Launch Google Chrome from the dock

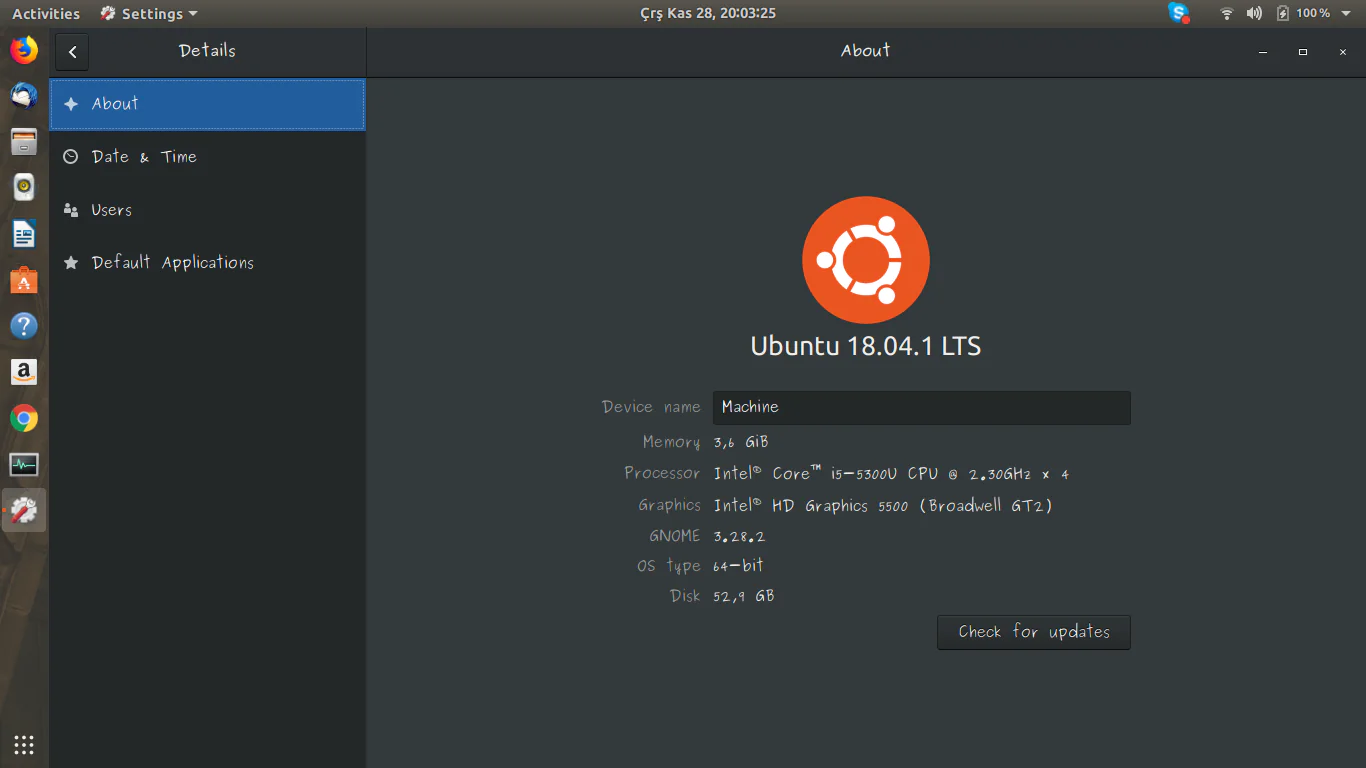click(x=24, y=418)
